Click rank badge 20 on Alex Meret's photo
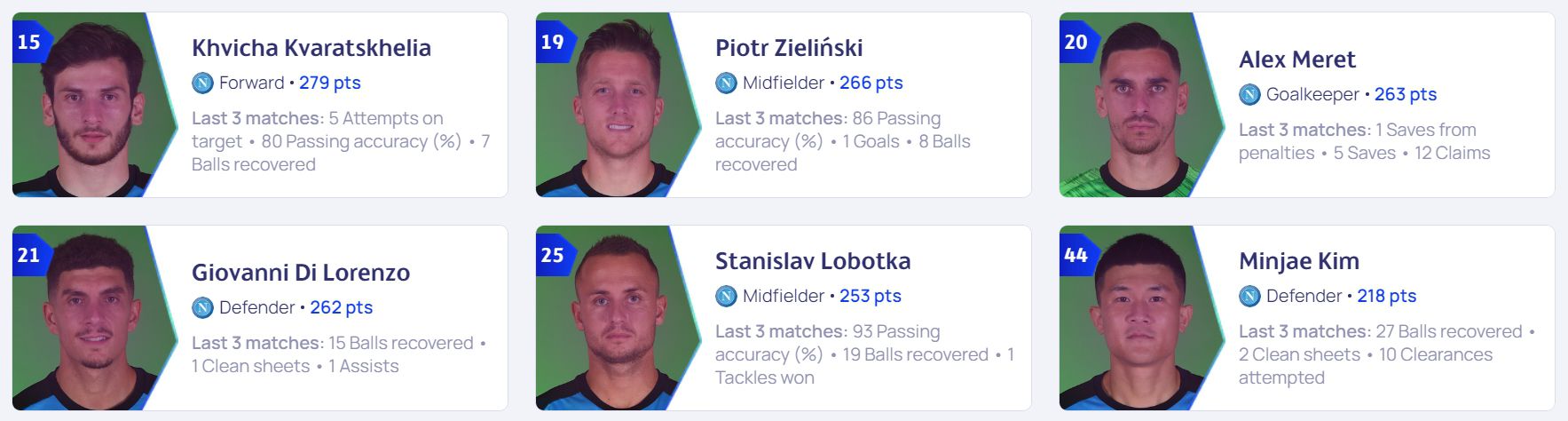1568x421 pixels. pyautogui.click(x=1077, y=42)
